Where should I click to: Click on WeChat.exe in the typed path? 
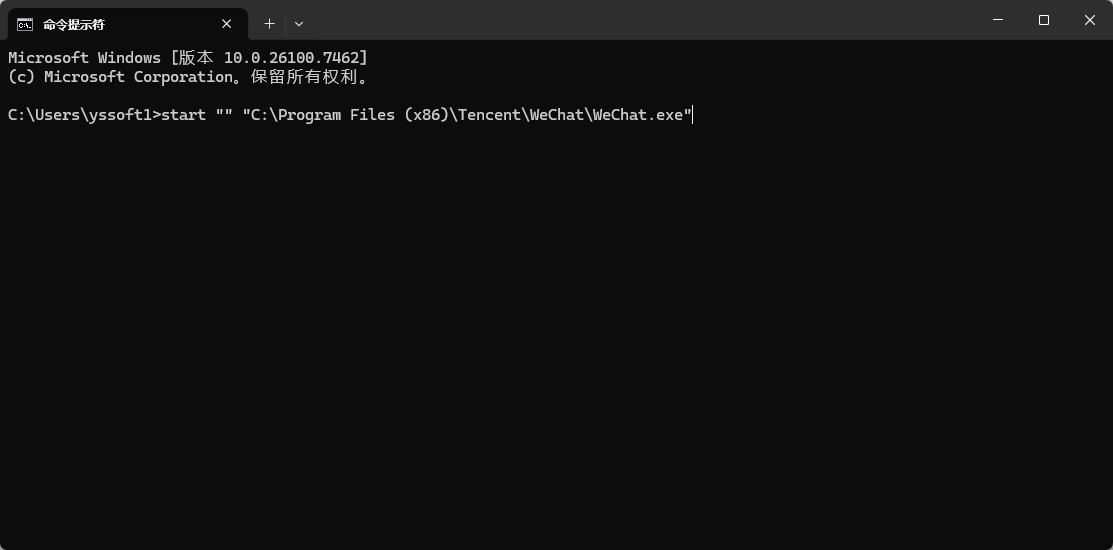[638, 115]
